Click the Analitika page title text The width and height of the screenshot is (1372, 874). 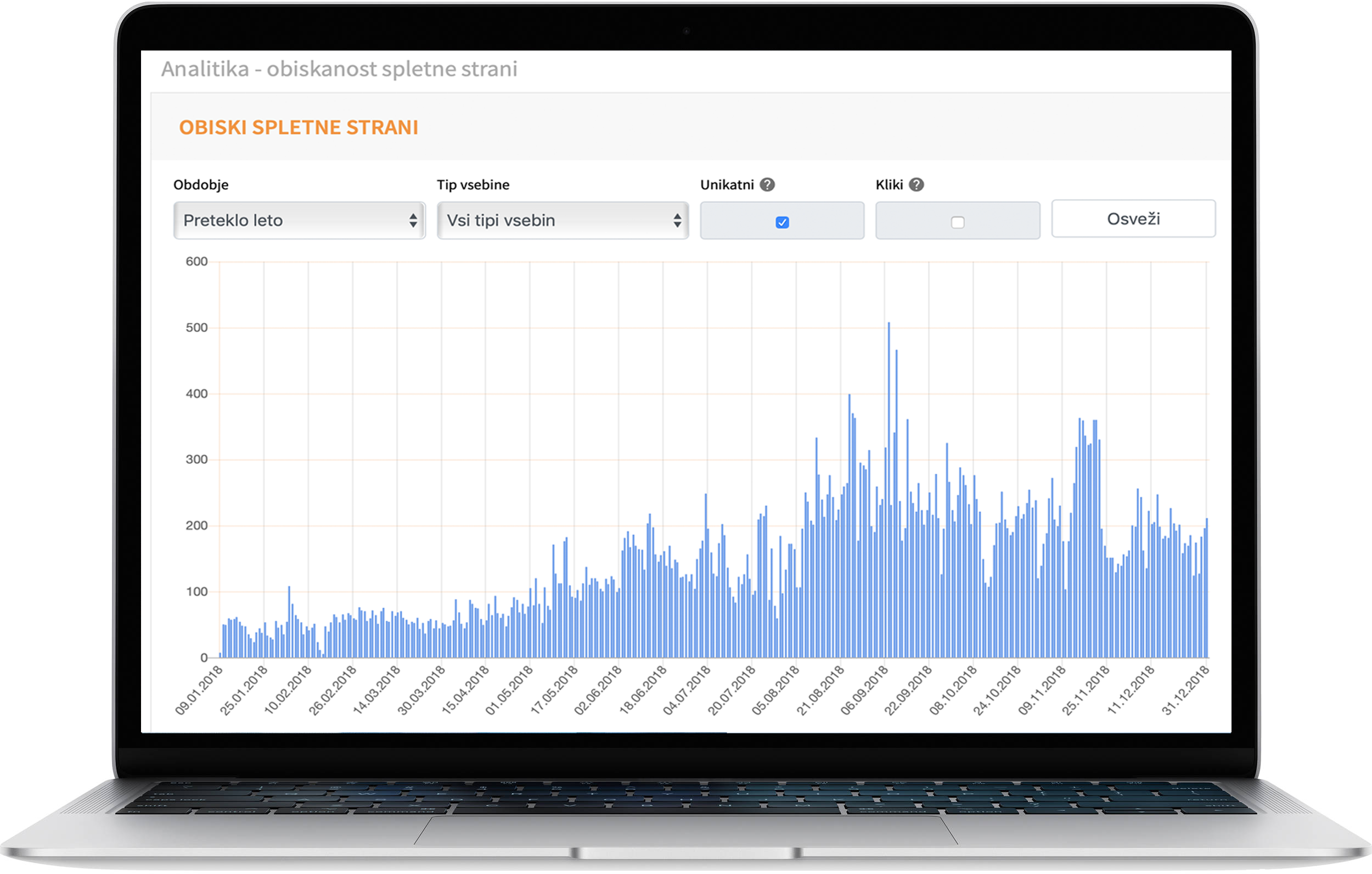pos(339,69)
